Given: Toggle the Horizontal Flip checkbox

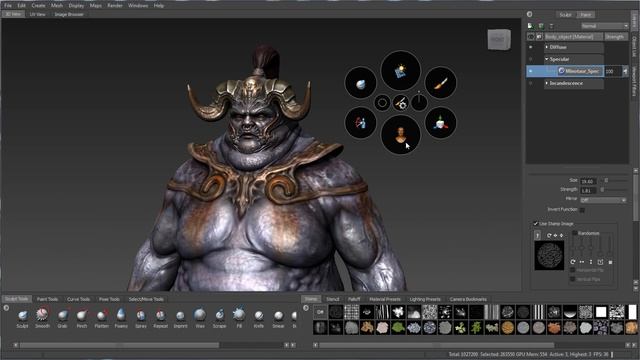Looking at the screenshot, I should pyautogui.click(x=572, y=270).
